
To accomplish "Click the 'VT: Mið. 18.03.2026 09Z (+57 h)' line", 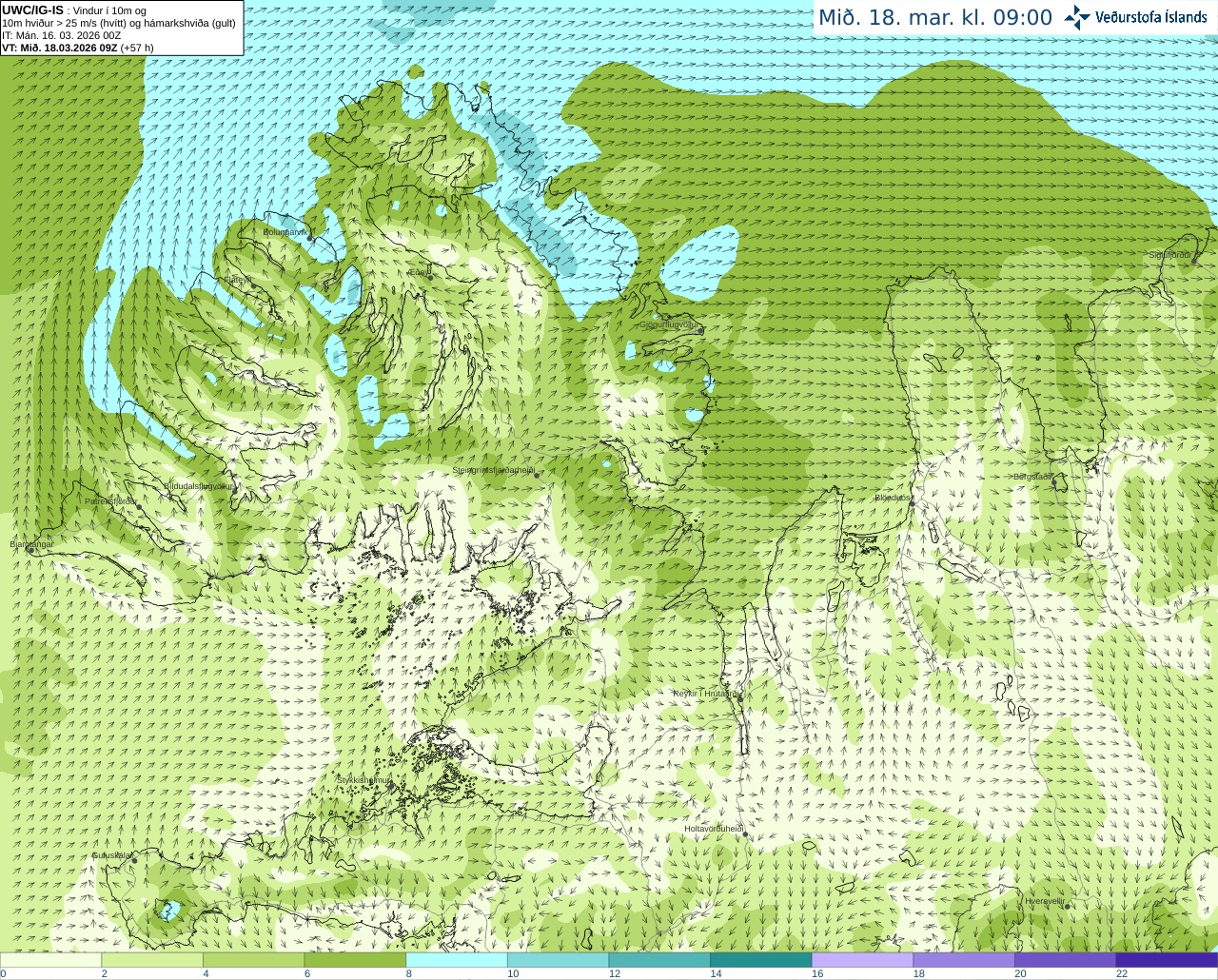I will [x=78, y=48].
